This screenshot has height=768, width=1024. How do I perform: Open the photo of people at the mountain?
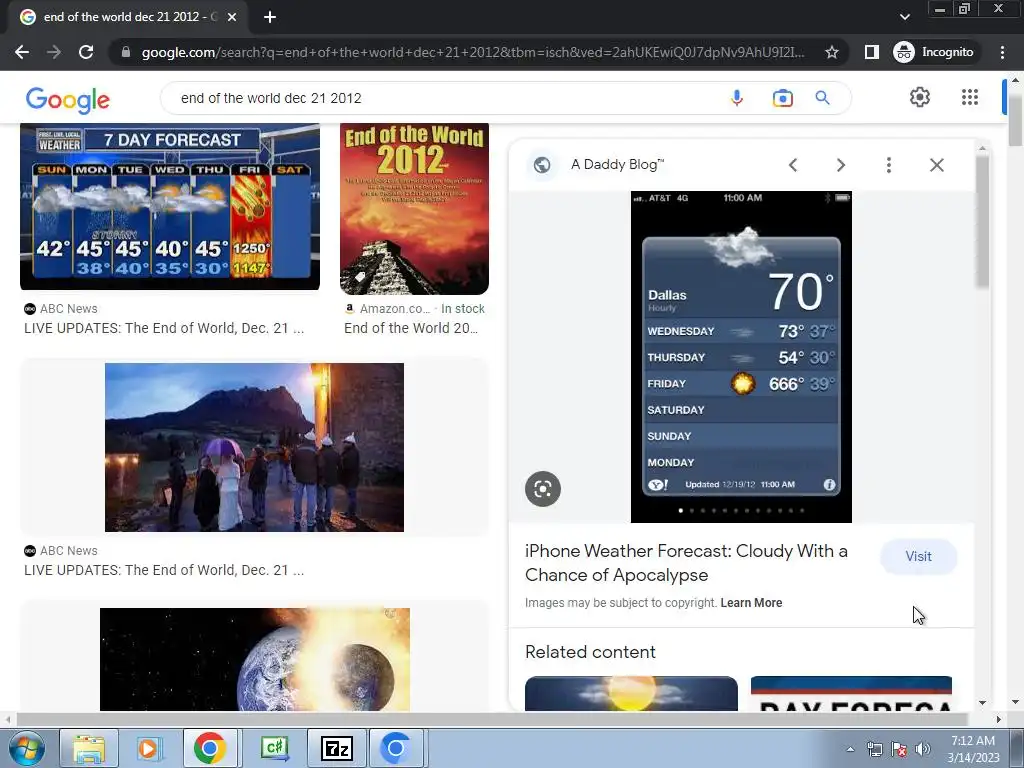tap(254, 447)
